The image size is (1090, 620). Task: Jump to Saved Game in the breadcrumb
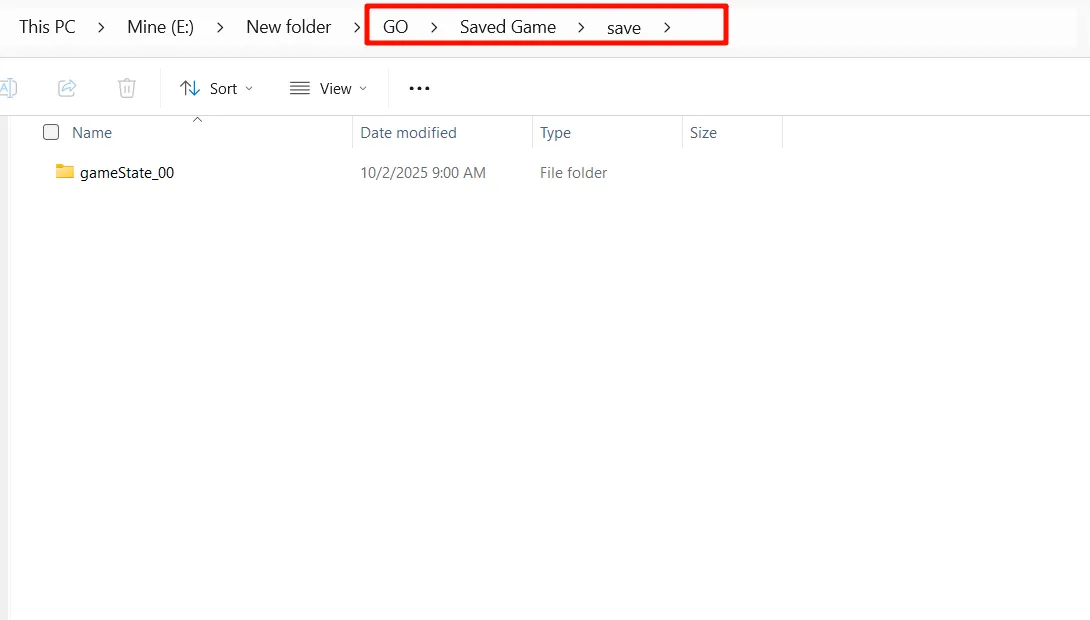tap(507, 27)
